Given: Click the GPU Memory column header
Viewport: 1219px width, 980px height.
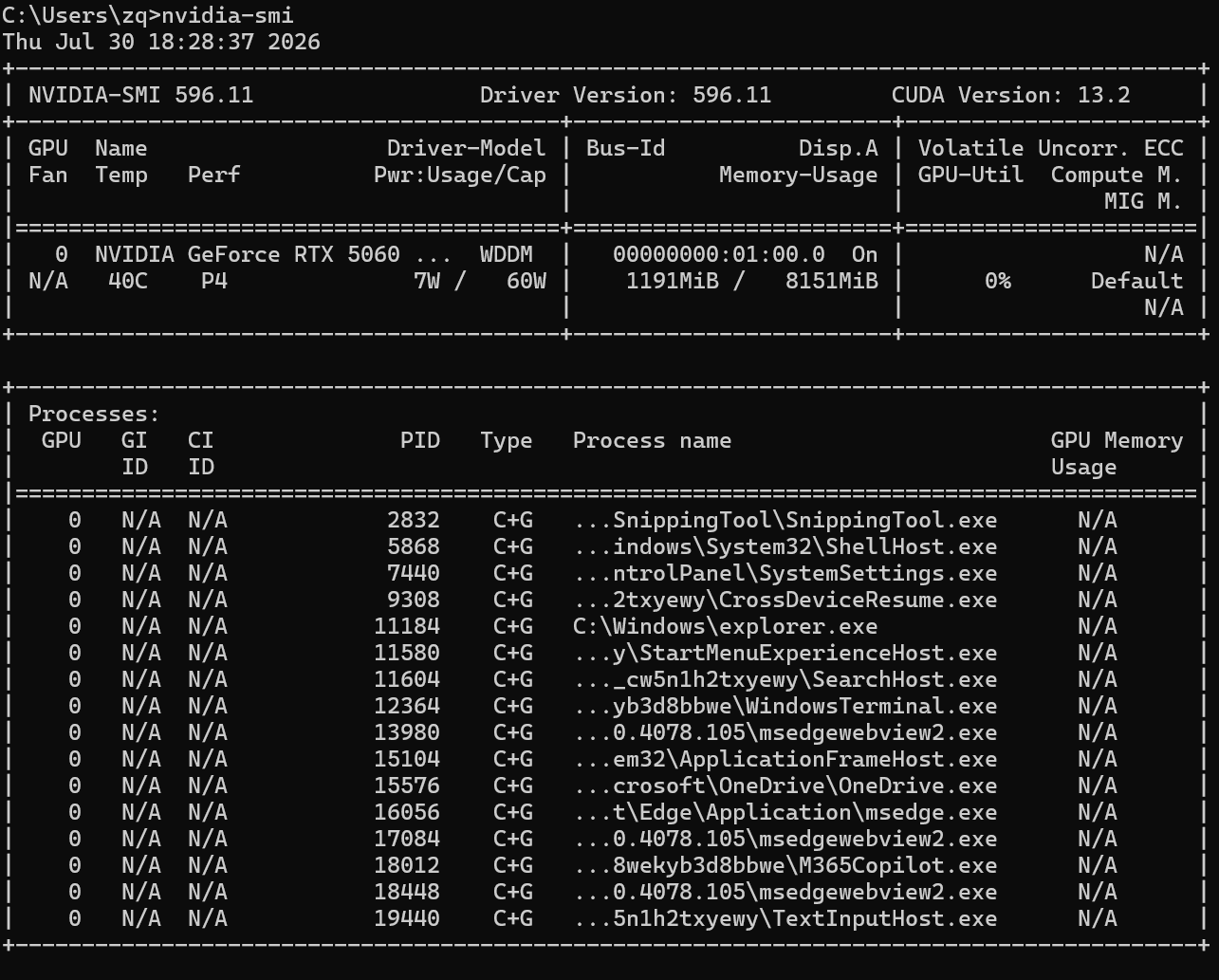Looking at the screenshot, I should [x=1117, y=440].
